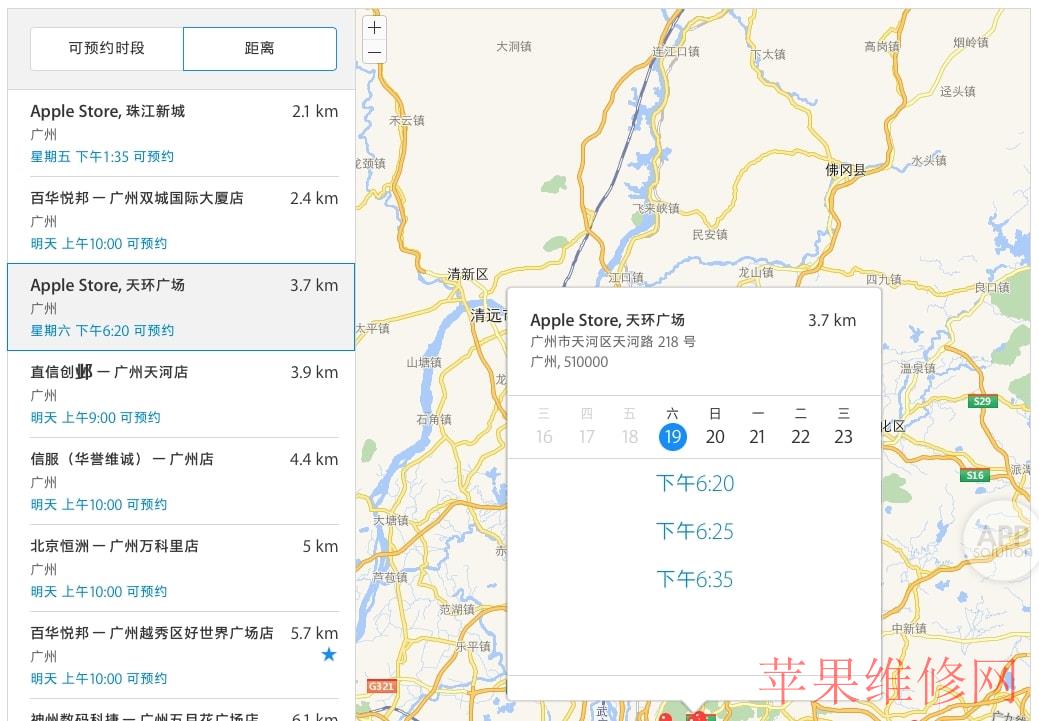Click 清新区 label on the map
This screenshot has width=1039, height=721.
coord(468,274)
